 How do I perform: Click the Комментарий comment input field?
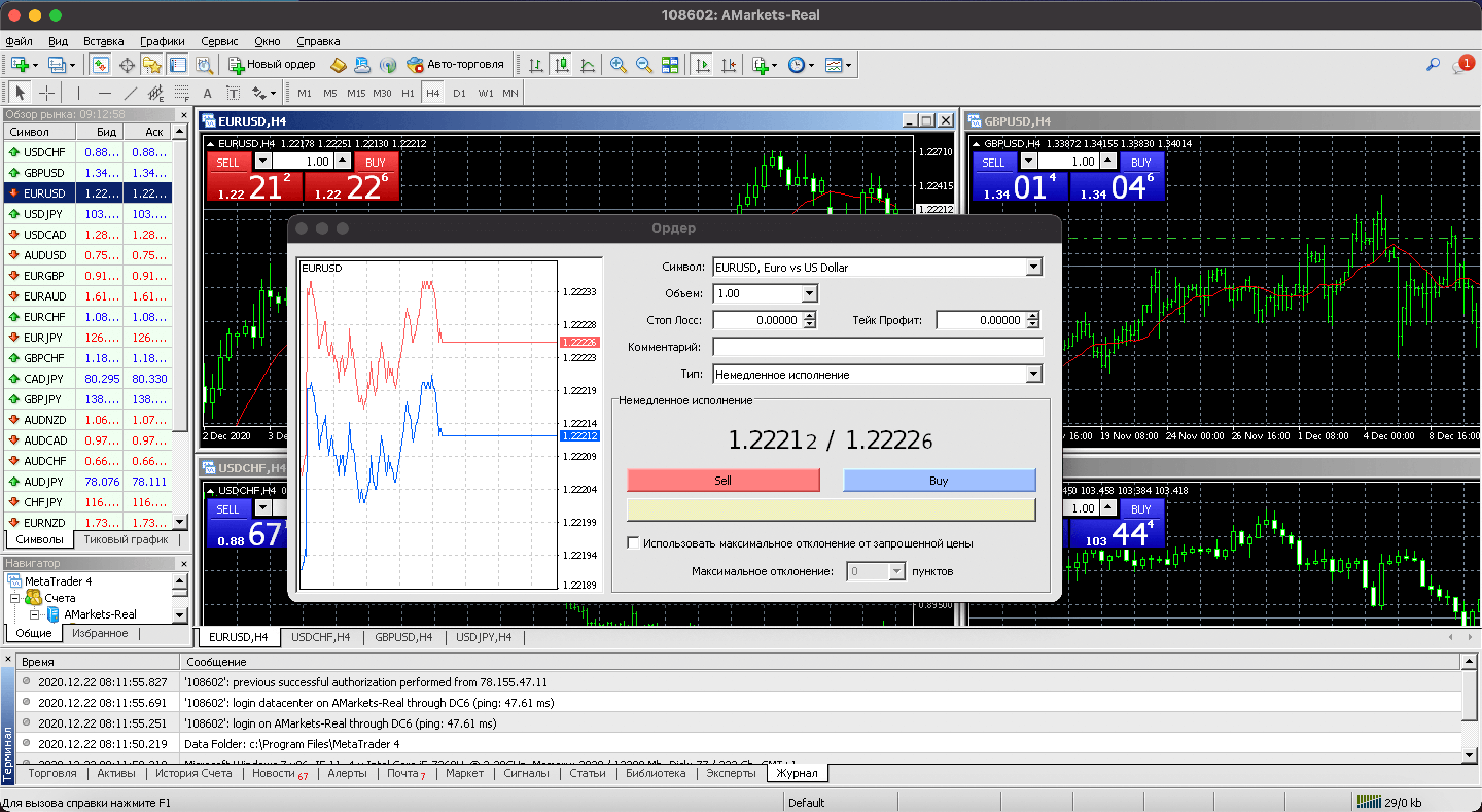coord(877,347)
